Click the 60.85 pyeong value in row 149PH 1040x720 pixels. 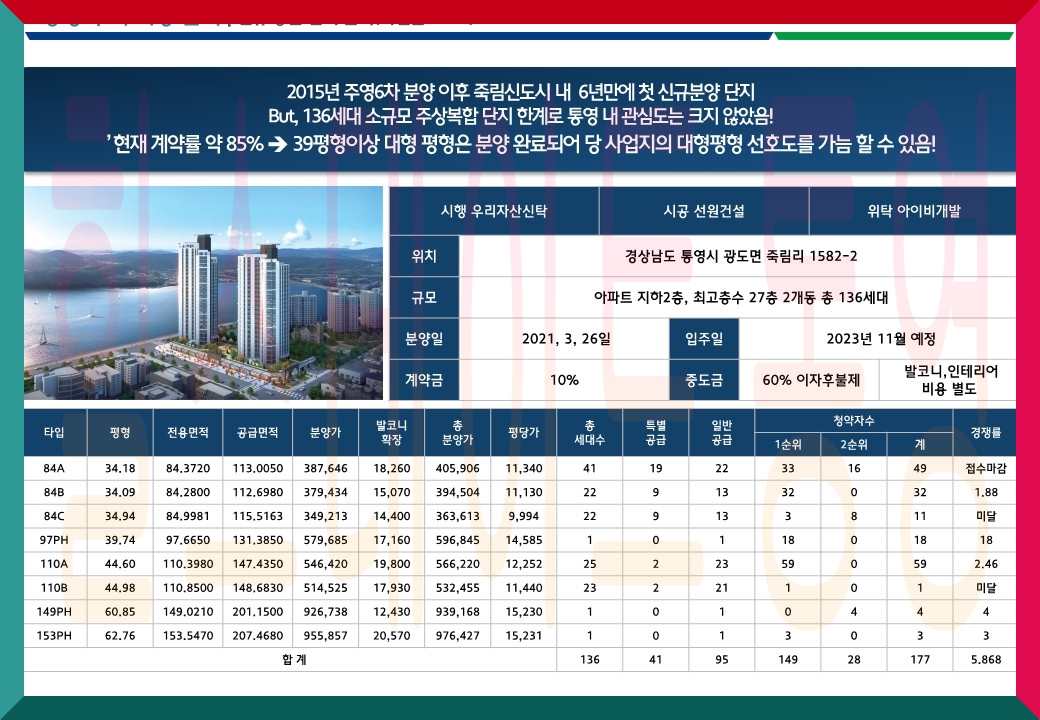tap(120, 611)
